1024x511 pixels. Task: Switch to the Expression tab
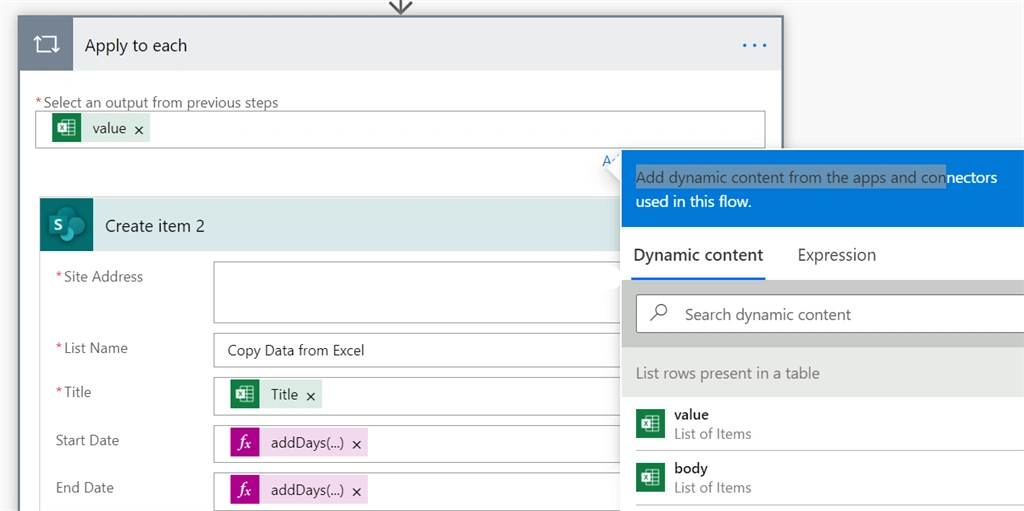tap(837, 255)
